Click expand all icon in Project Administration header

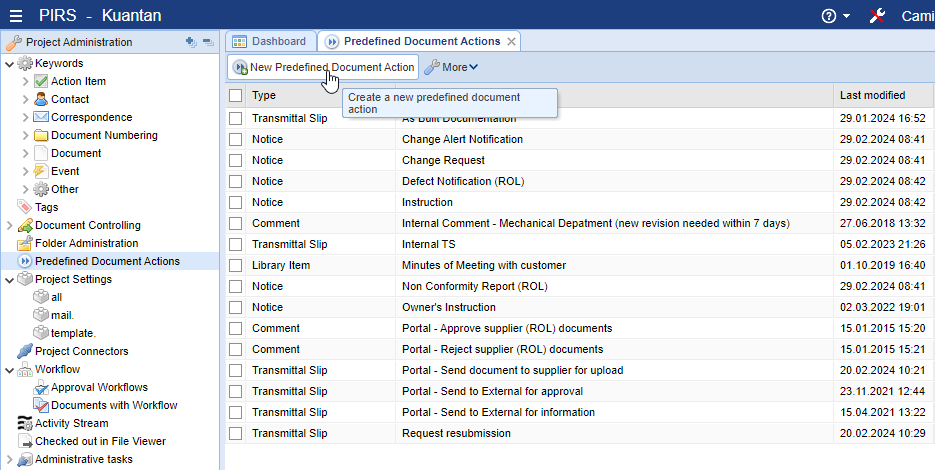pyautogui.click(x=191, y=42)
